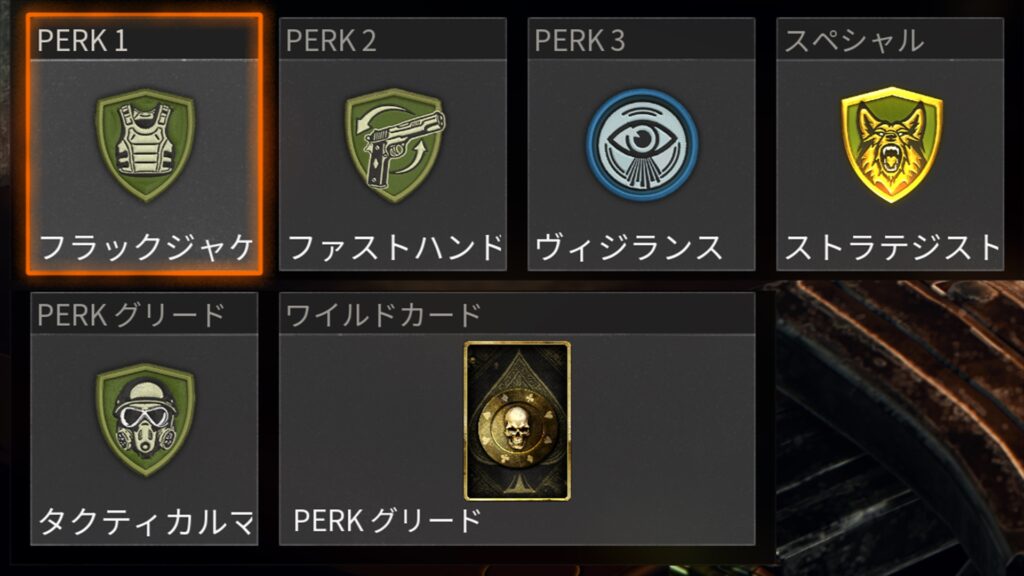1024x576 pixels.
Task: Click PERK グリード text under the wildcard
Action: point(388,521)
